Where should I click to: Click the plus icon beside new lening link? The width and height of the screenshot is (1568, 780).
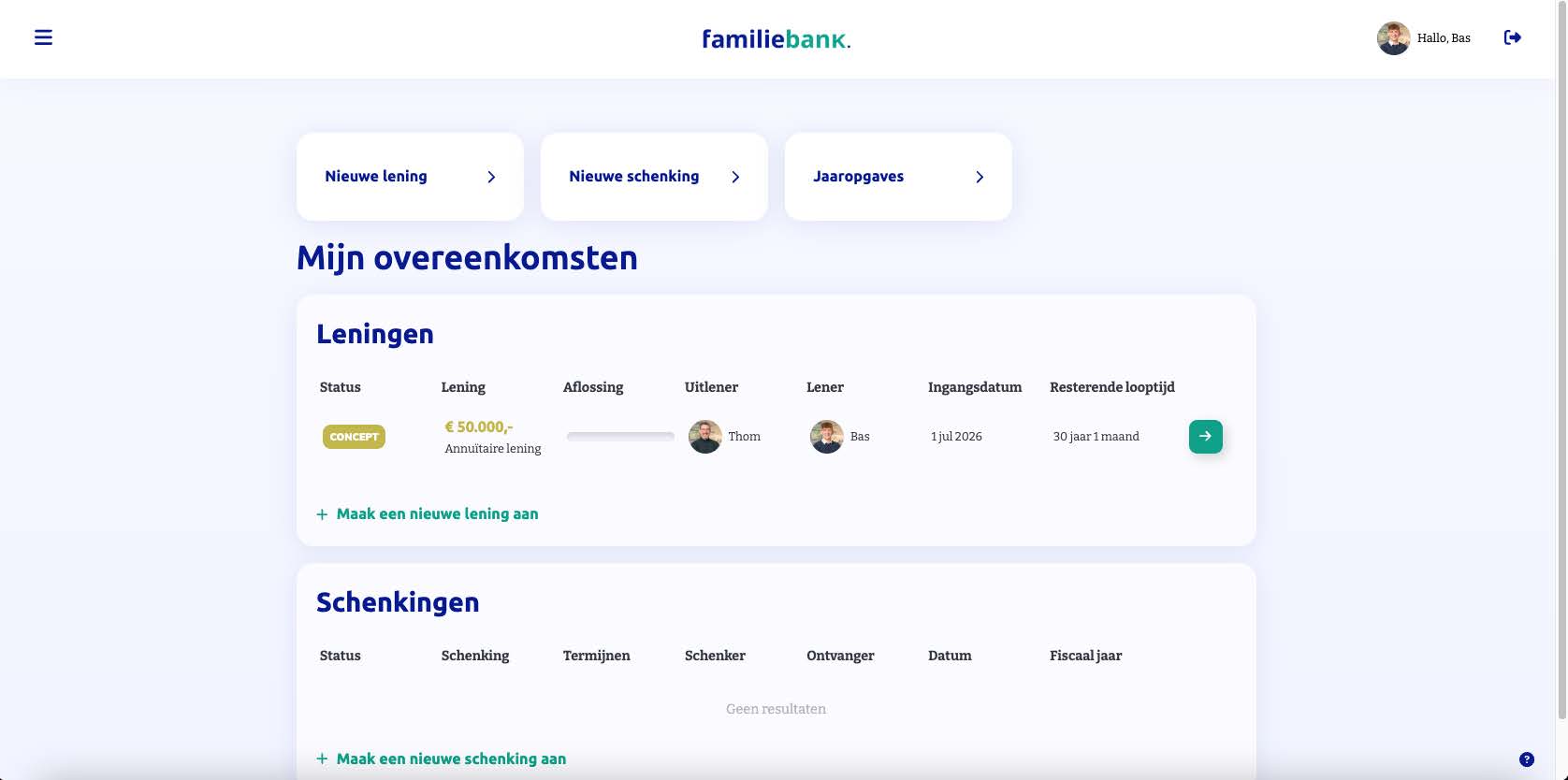(322, 514)
